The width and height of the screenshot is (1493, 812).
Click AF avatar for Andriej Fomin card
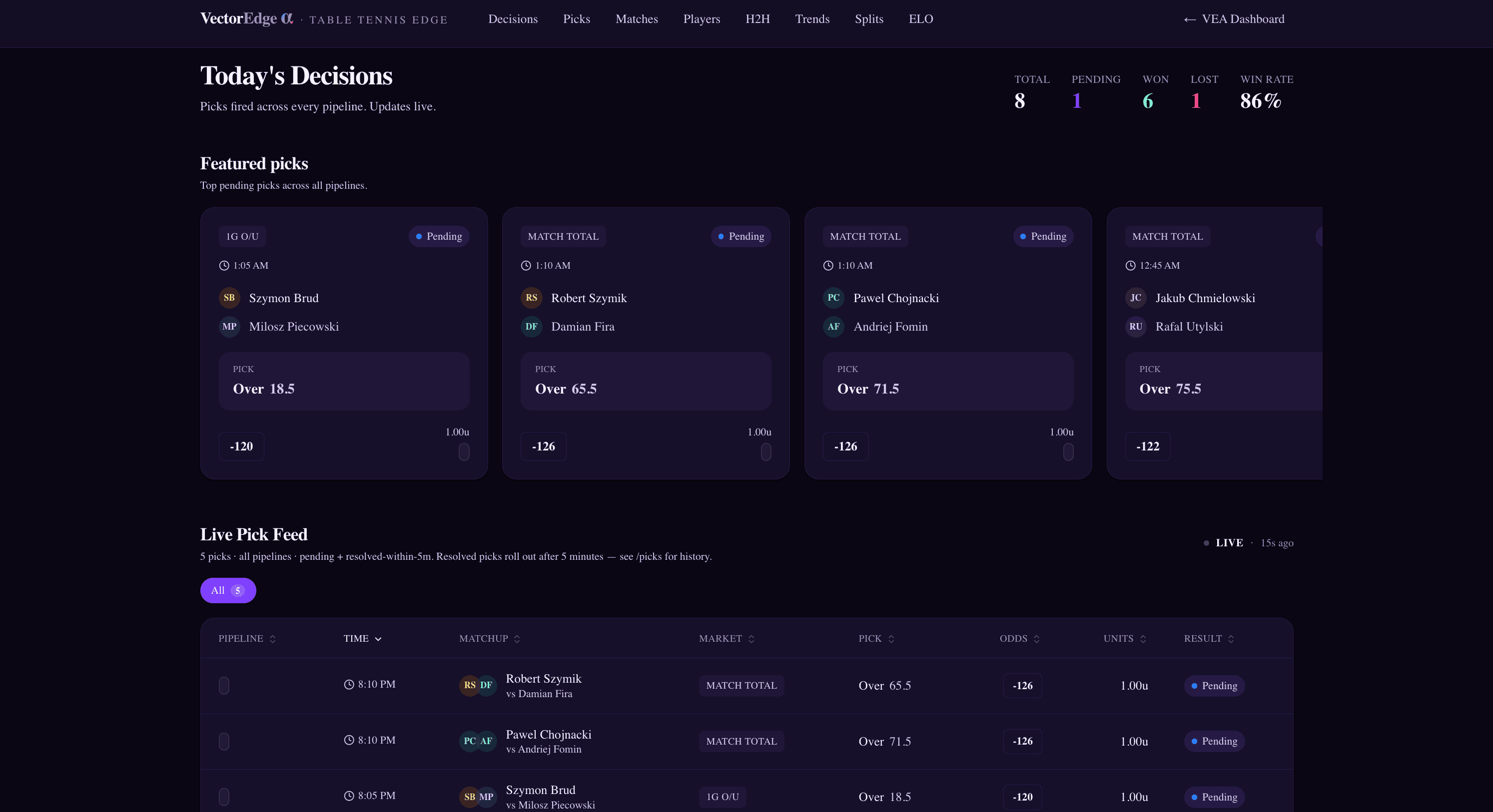pos(833,327)
